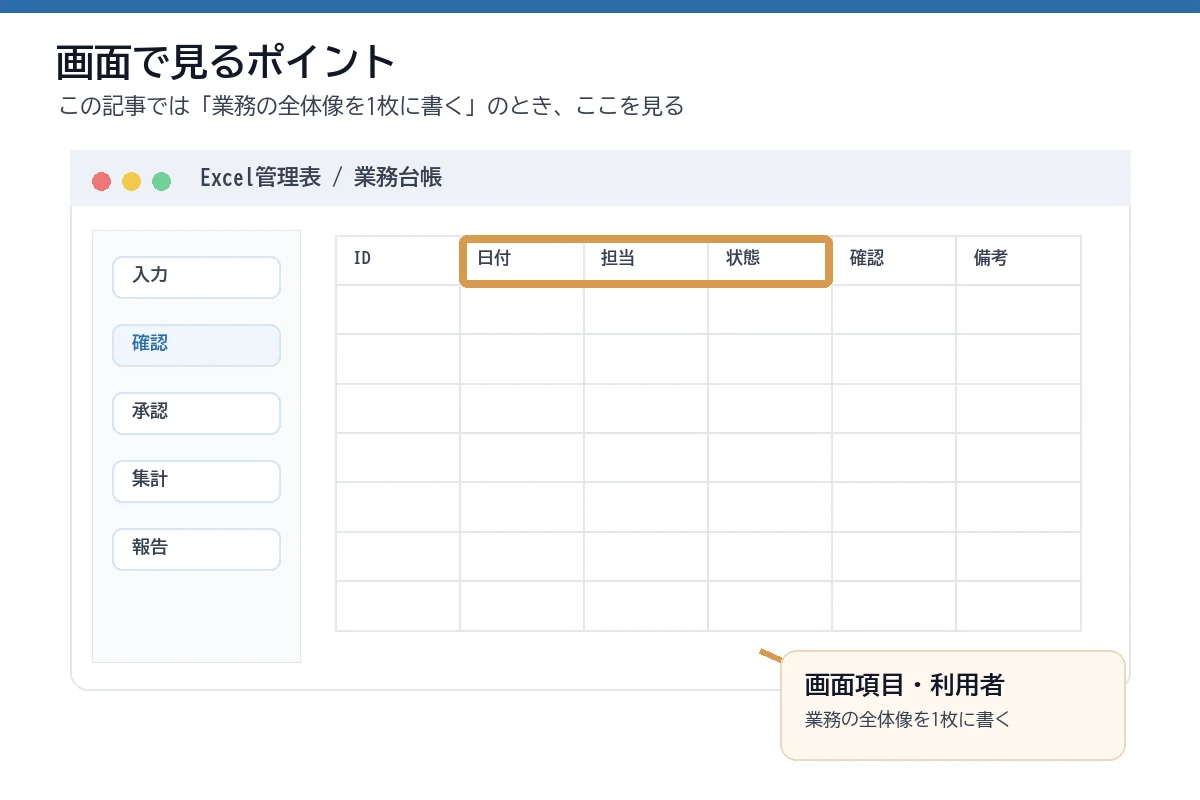The width and height of the screenshot is (1200, 800).
Task: Click the yellow minimize window dot
Action: coord(131,181)
